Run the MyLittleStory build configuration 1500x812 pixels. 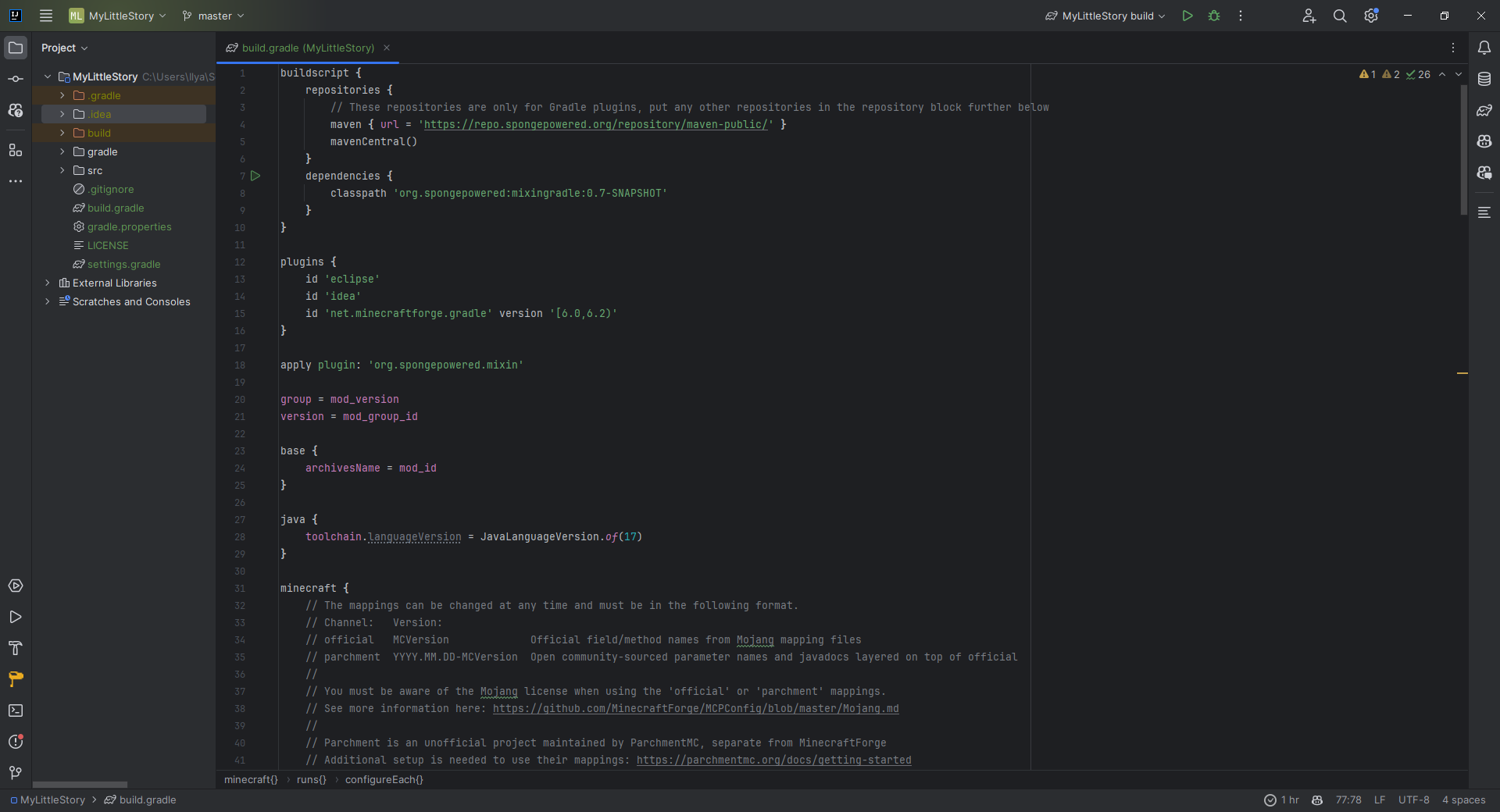[1187, 16]
